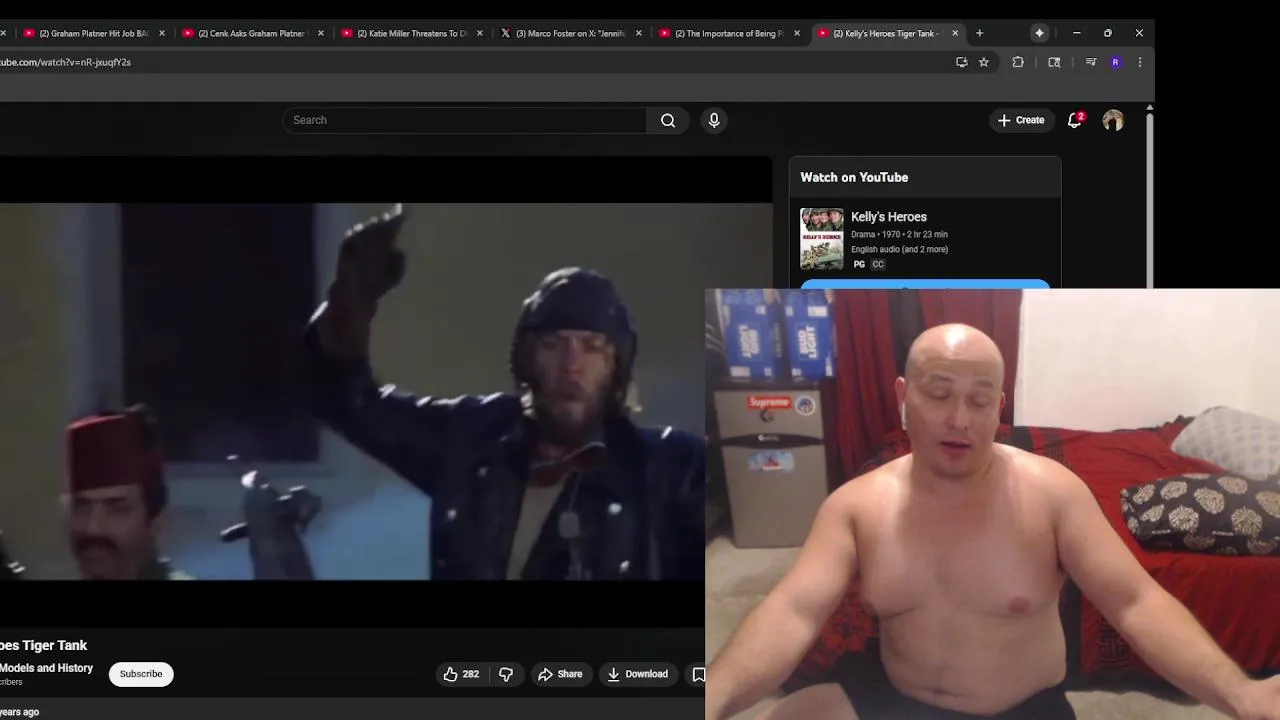
Task: Switch to the Cenk Asks Graham Platner tab
Action: [252, 33]
